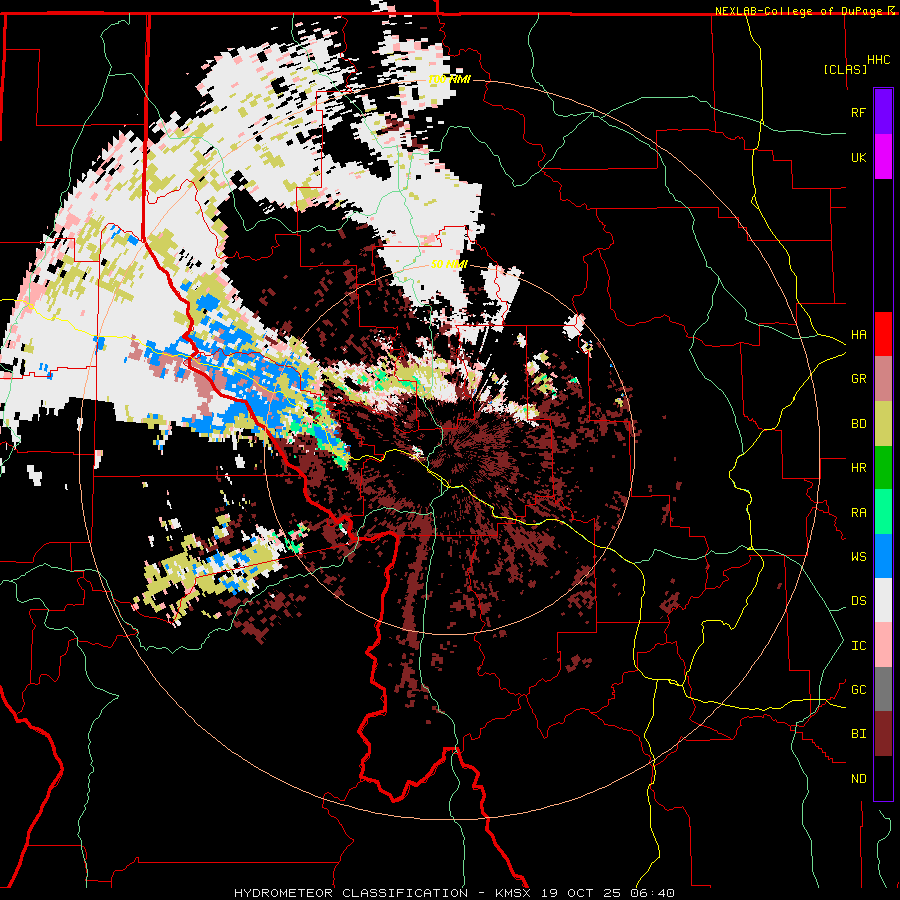This screenshot has width=900, height=900.
Task: Click the 50 NMI range ring label
Action: (449, 265)
